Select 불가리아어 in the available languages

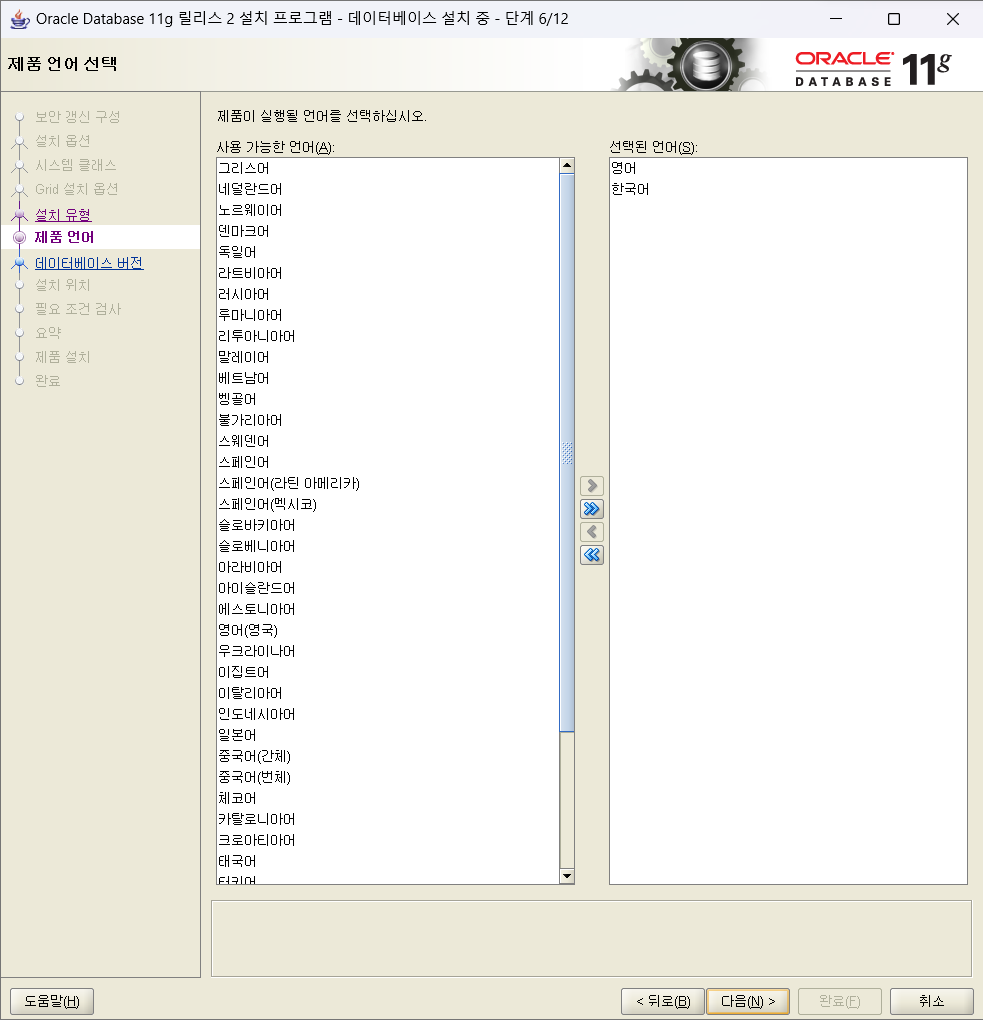click(388, 420)
